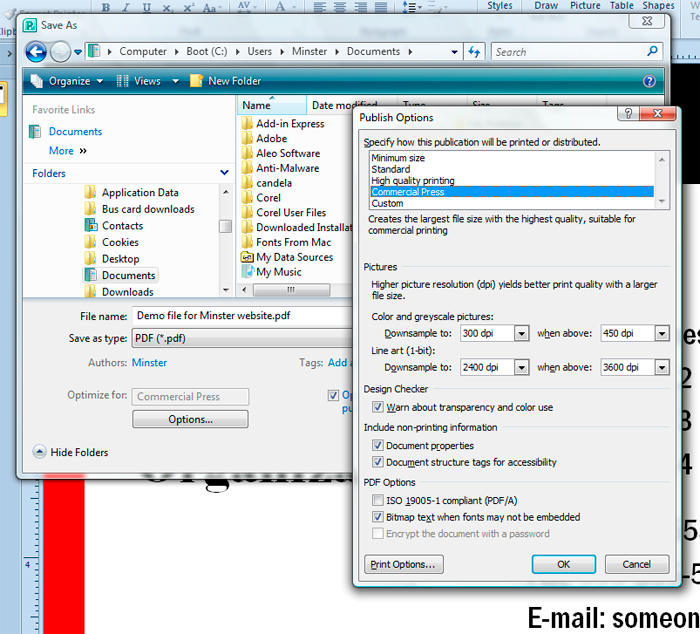Click the blue Help icon in Save As toolbar

650,81
